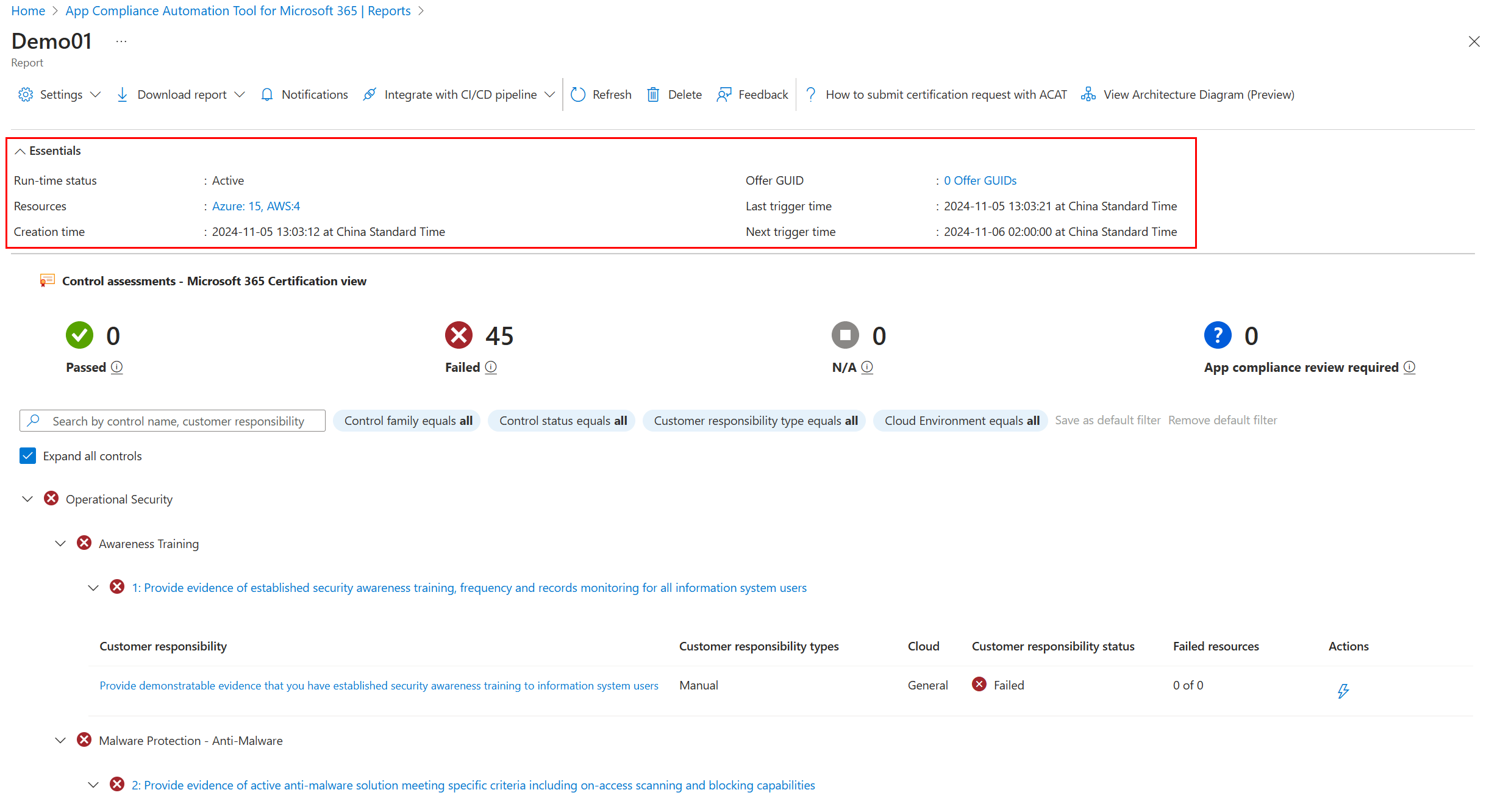Click the red Failed cross icon with 45
1489x812 pixels.
coord(459,335)
